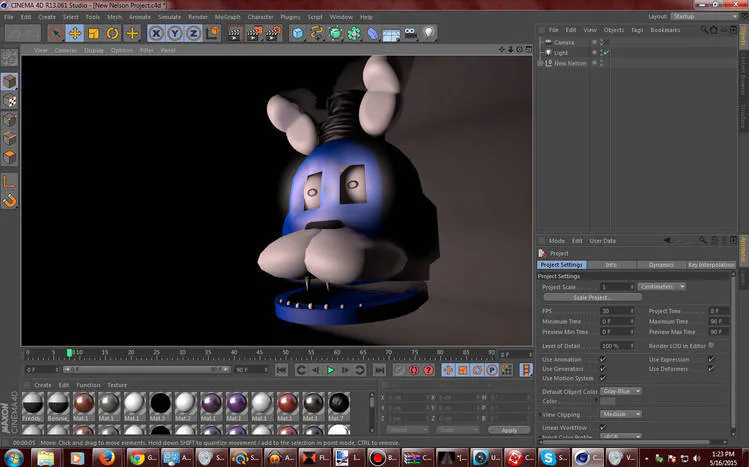Open the Centimeters unit dropdown
Image resolution: width=749 pixels, height=467 pixels.
661,286
